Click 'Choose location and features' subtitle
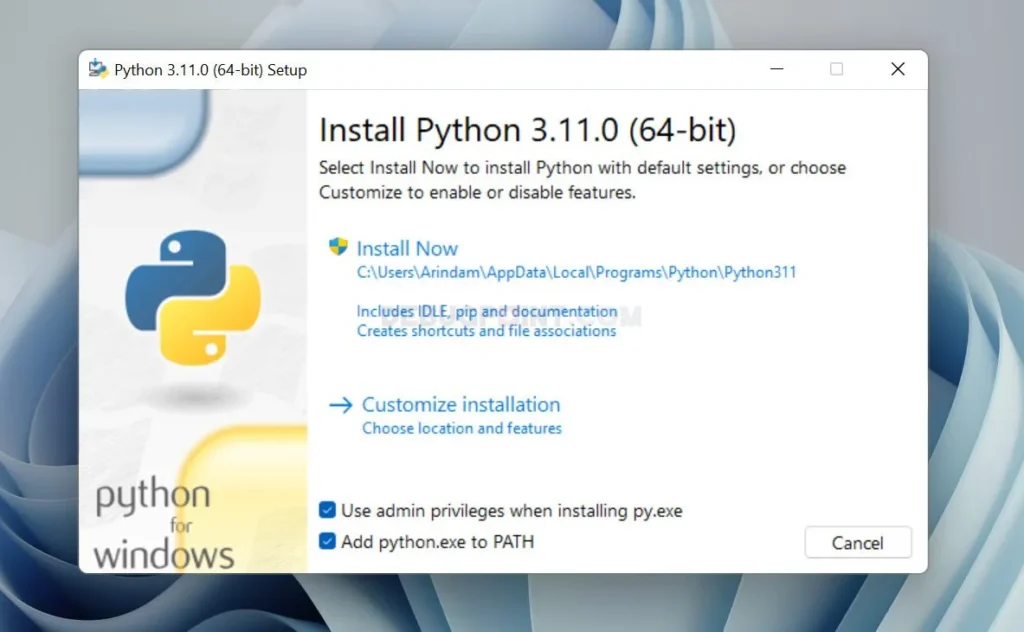1024x632 pixels. 462,428
